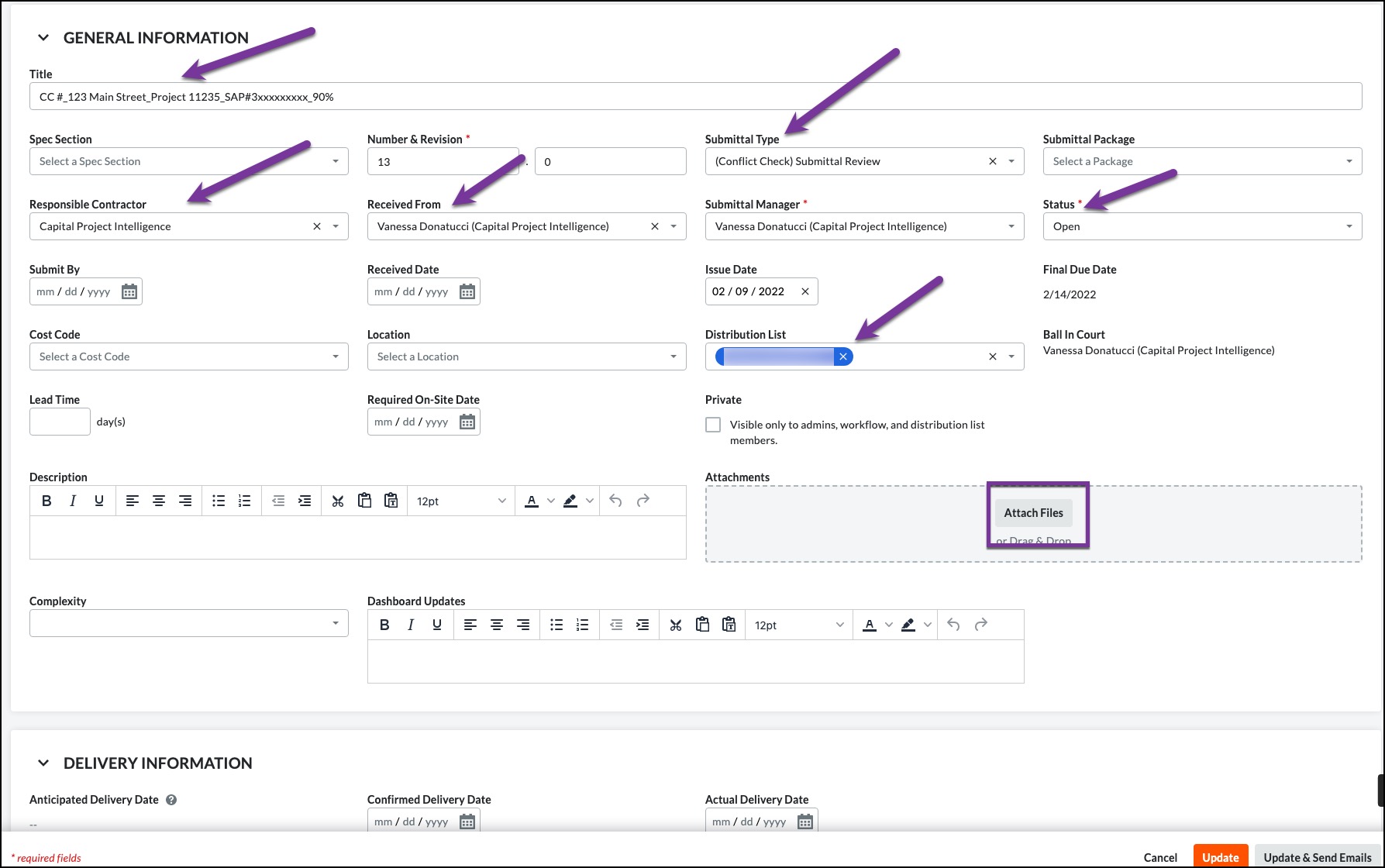Remove the blue tag from Distribution List
Screen dimensions: 1385x868
(842, 356)
